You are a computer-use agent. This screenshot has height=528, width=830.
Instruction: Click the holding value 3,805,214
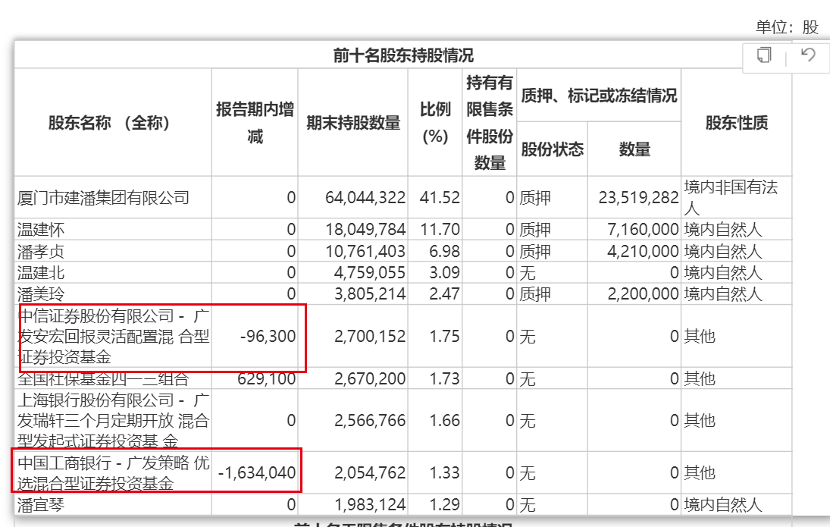[369, 294]
